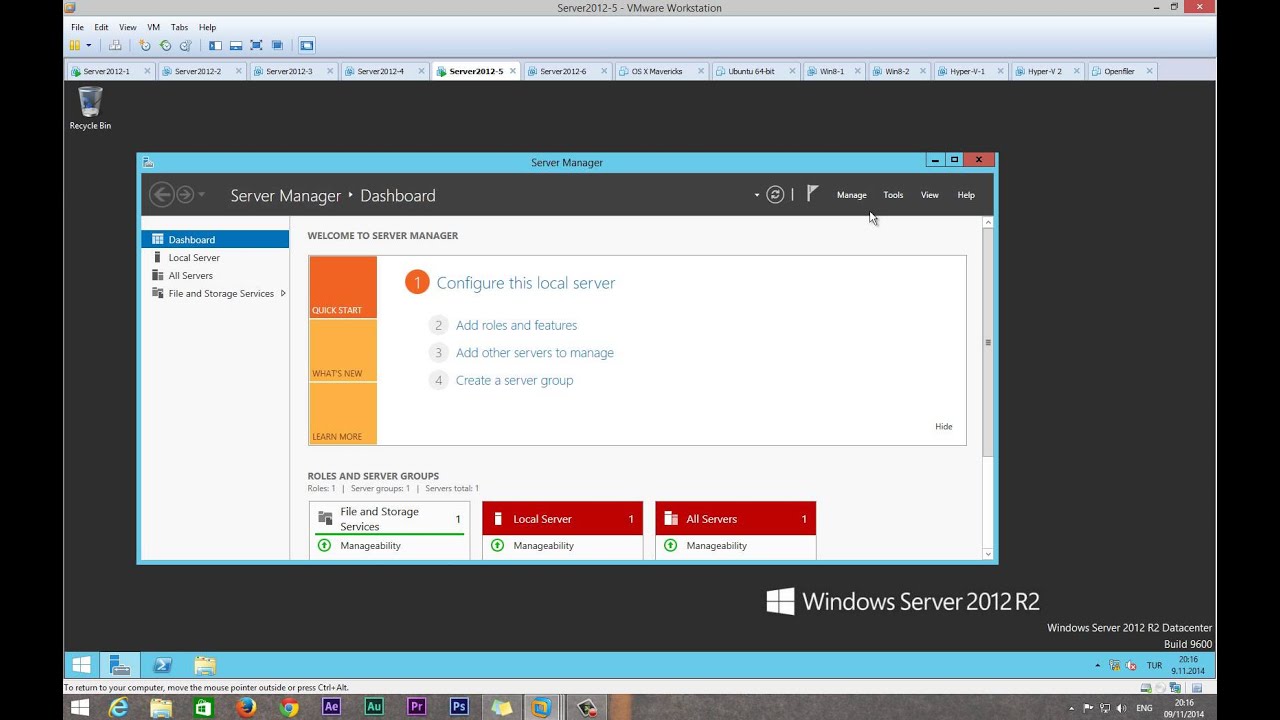
Task: Close the Server2012-1 tab
Action: coord(147,71)
